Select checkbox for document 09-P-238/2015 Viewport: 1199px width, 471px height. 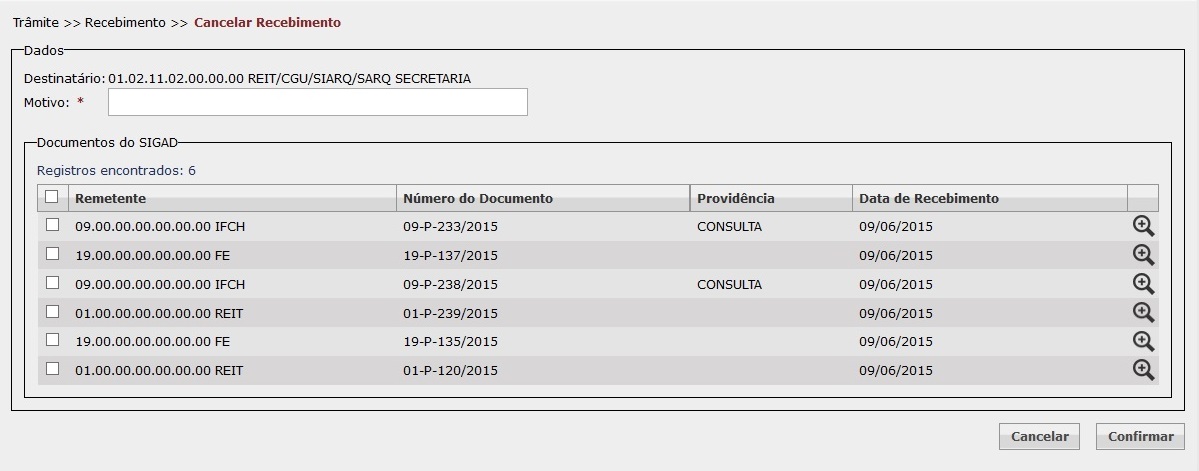pyautogui.click(x=52, y=282)
